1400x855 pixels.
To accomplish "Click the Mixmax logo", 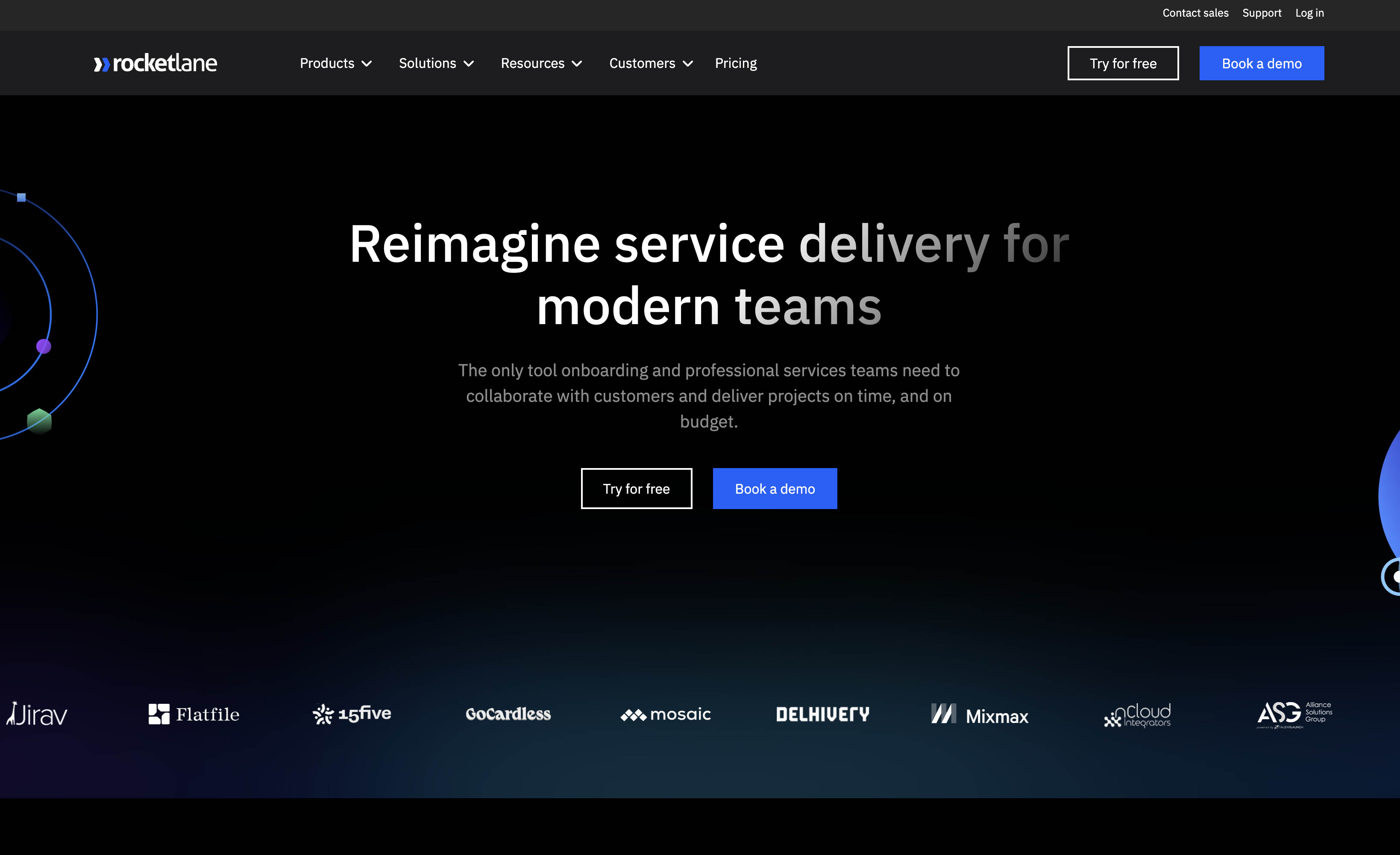I will click(980, 714).
